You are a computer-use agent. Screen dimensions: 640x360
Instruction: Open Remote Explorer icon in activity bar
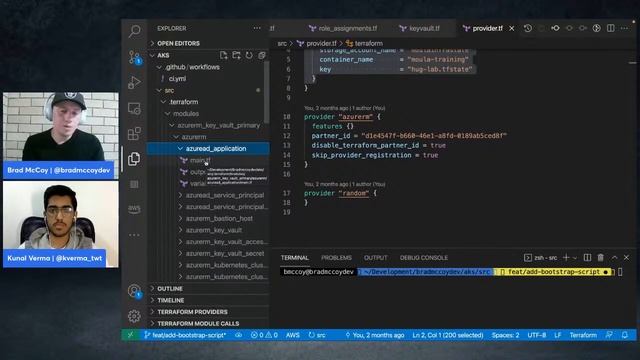pos(134,109)
